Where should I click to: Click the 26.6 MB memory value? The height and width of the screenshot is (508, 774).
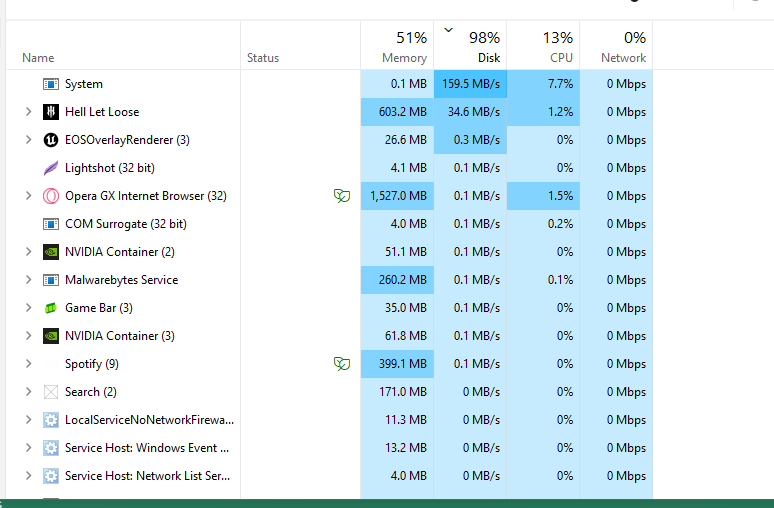(406, 140)
